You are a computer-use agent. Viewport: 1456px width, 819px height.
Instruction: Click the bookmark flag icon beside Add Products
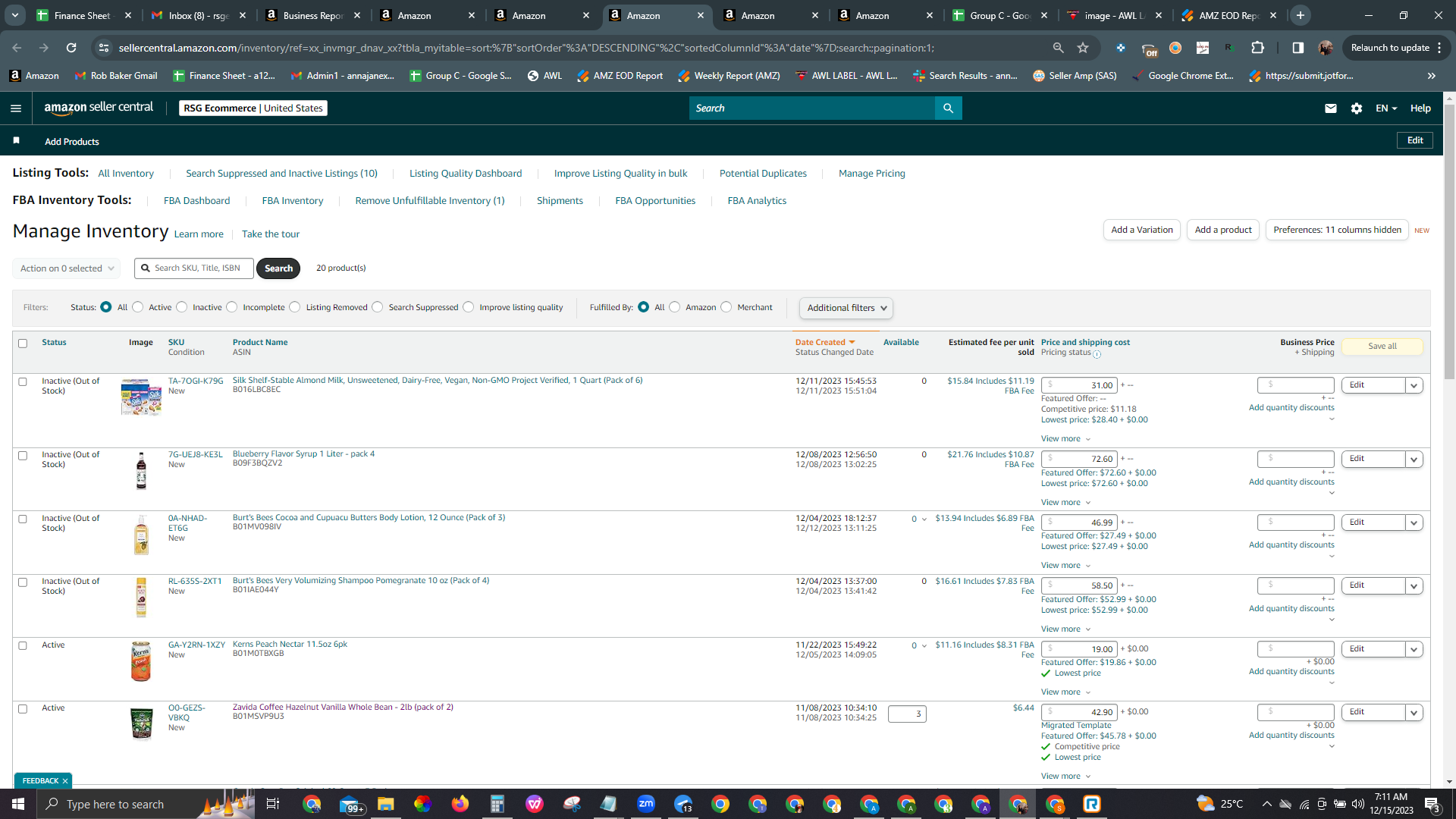pos(17,140)
